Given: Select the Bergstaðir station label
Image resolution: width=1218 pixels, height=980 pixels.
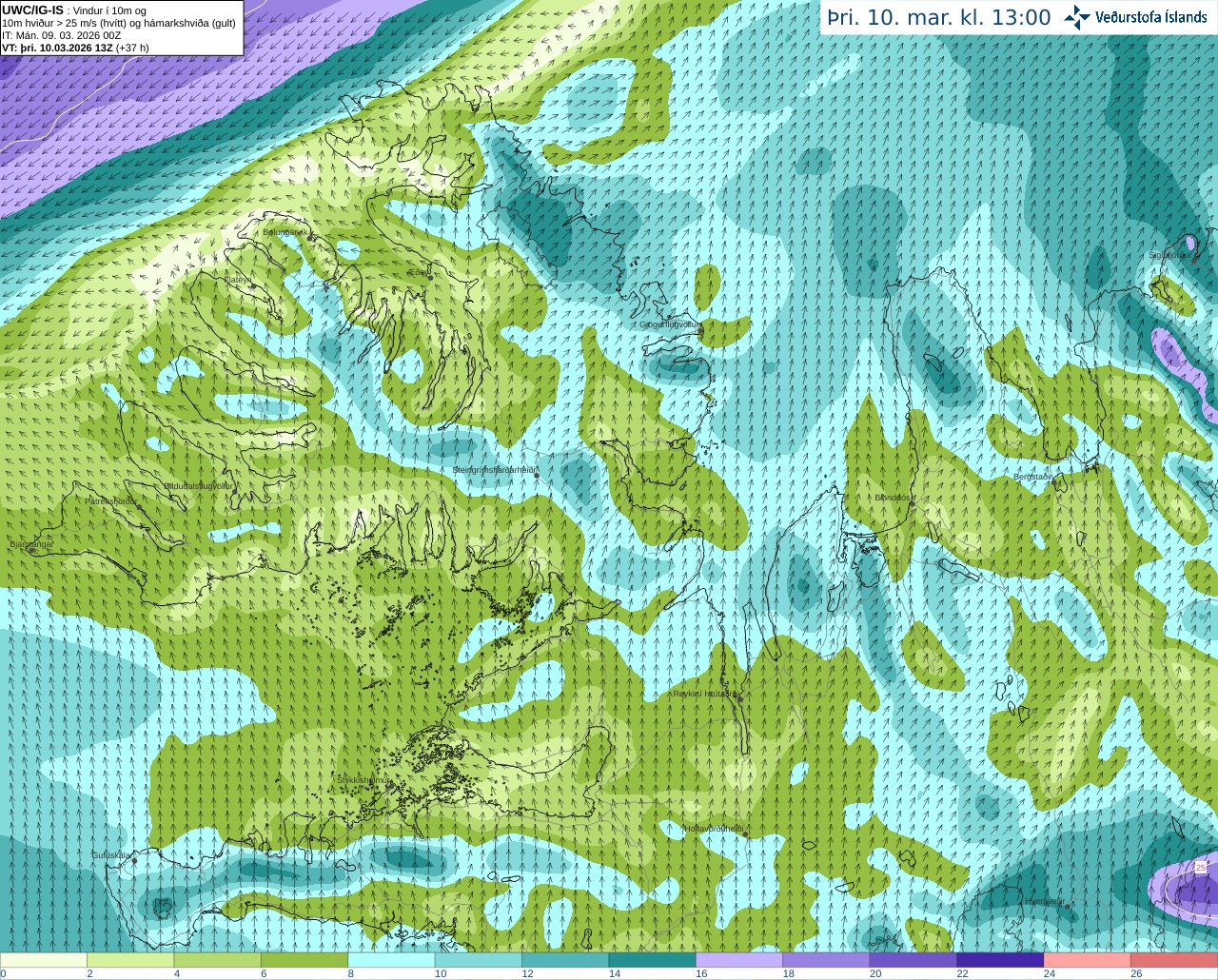Looking at the screenshot, I should pos(1033,477).
